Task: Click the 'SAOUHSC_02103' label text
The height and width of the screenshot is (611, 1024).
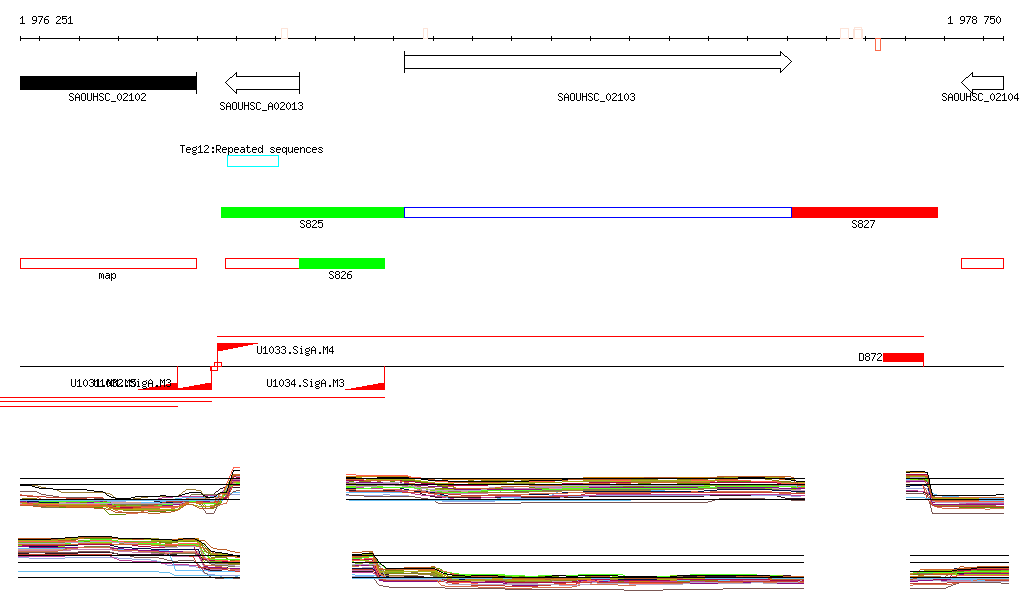Action: click(596, 97)
